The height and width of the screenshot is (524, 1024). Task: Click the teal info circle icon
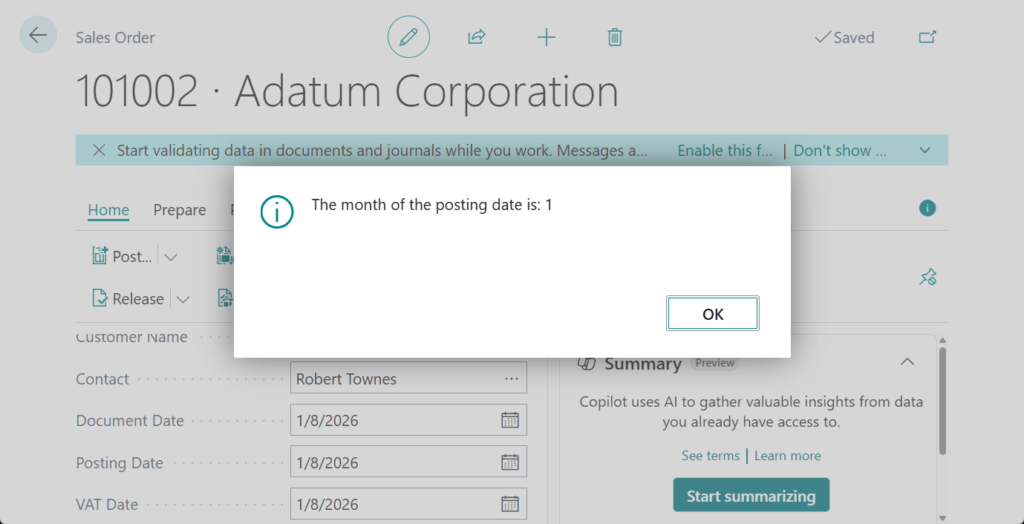[927, 208]
